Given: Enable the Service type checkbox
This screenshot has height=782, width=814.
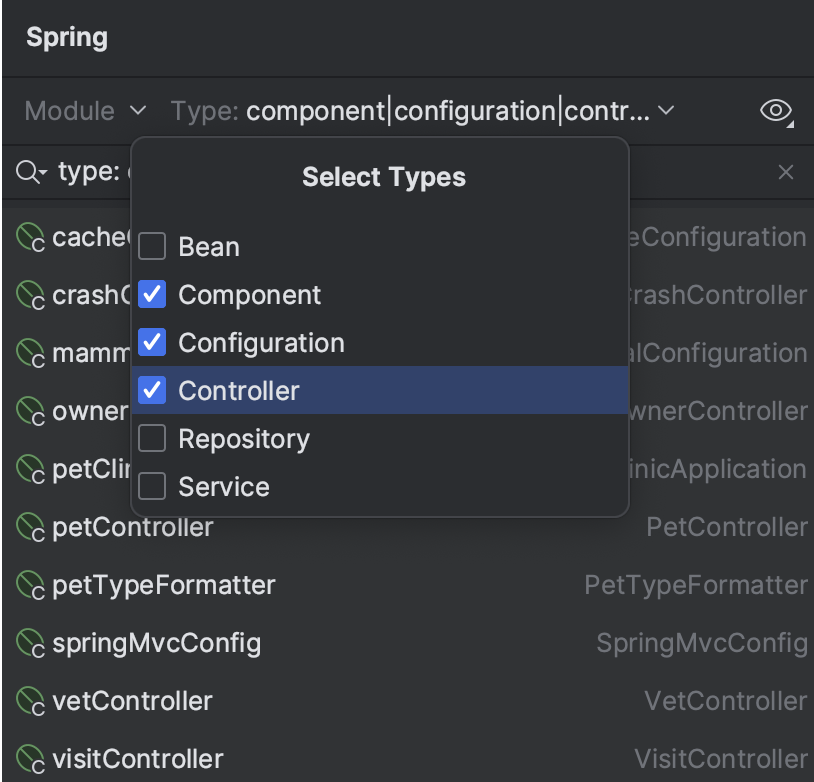Looking at the screenshot, I should click(152, 486).
